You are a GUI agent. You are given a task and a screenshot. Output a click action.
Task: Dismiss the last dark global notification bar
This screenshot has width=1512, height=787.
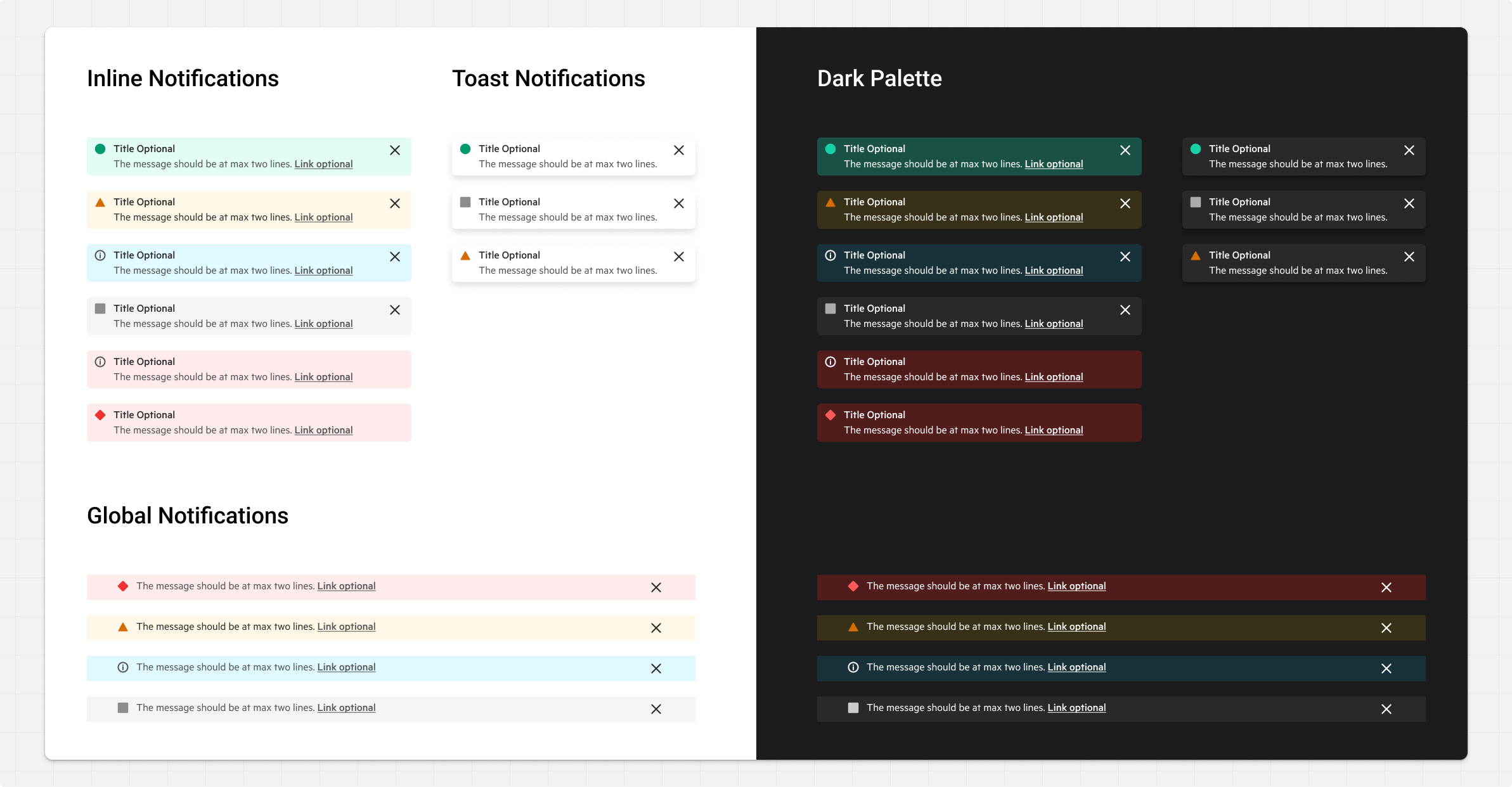(x=1386, y=710)
